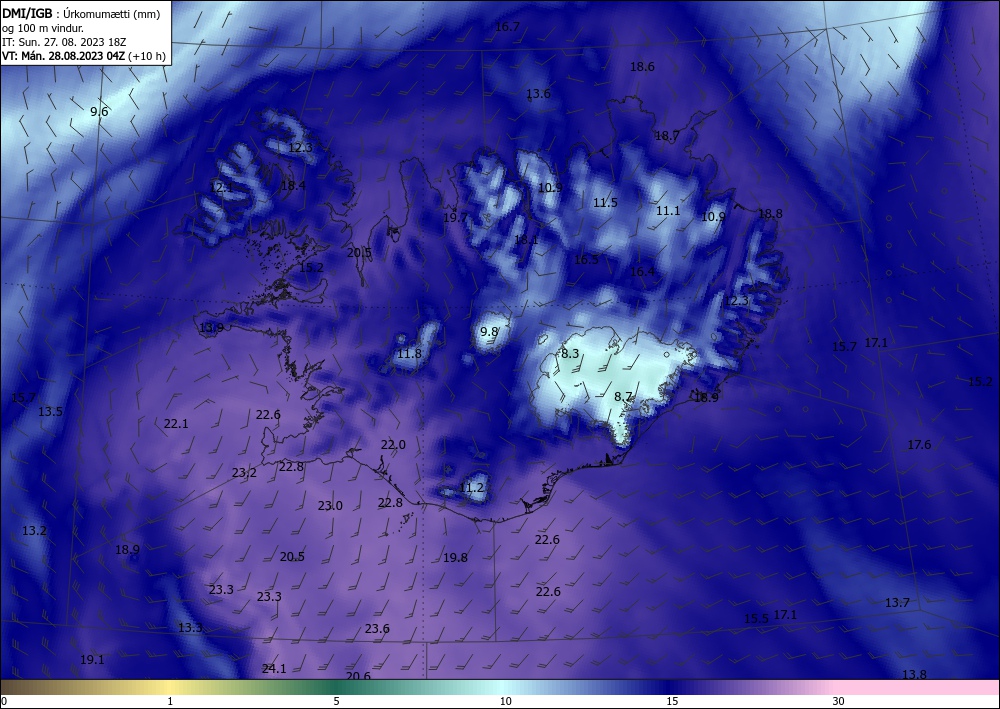Screen dimensions: 1000x709
Task: Click the 9.8 value over the central glacier
Action: [489, 332]
